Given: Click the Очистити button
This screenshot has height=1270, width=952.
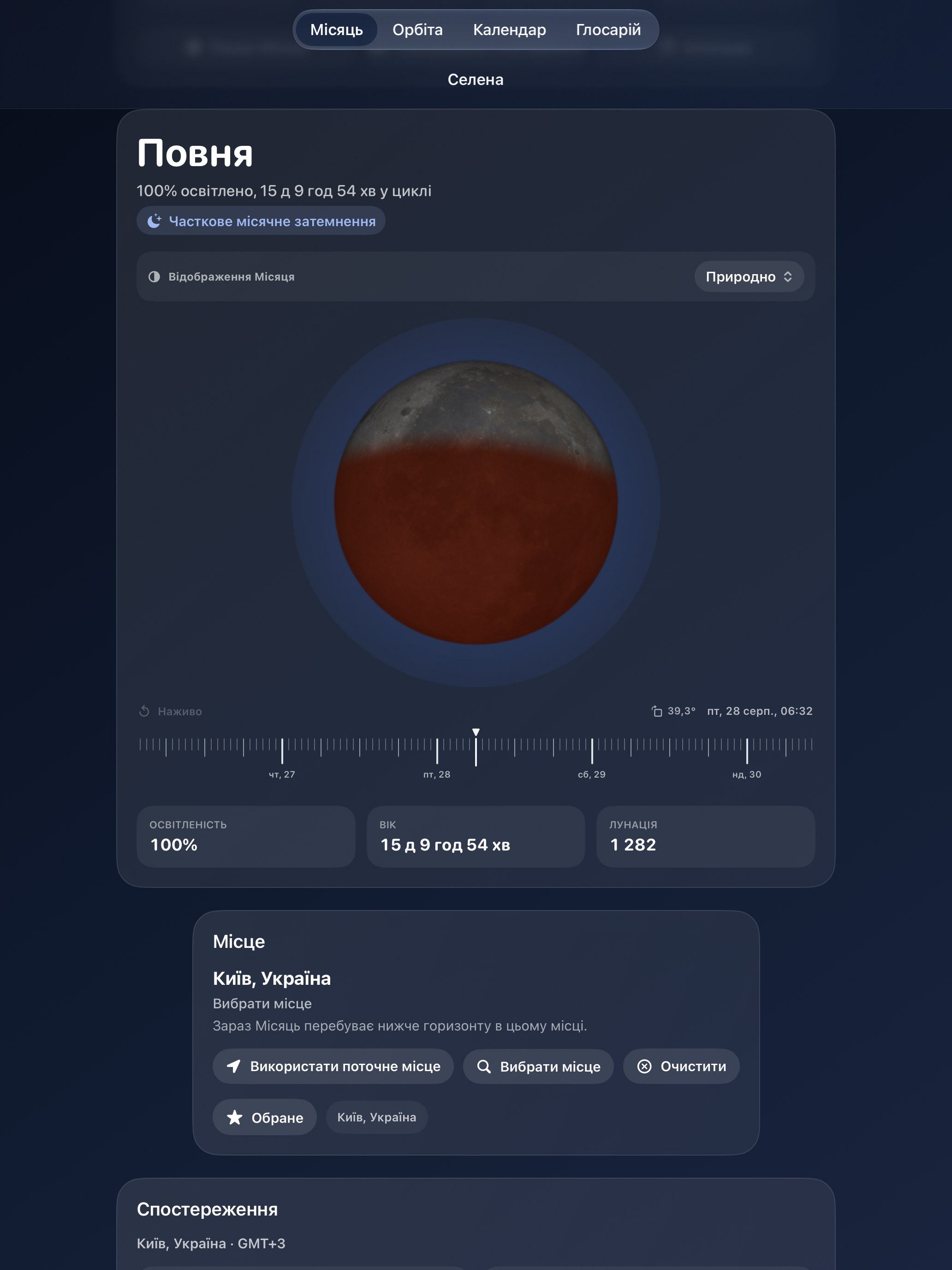Looking at the screenshot, I should [681, 1066].
